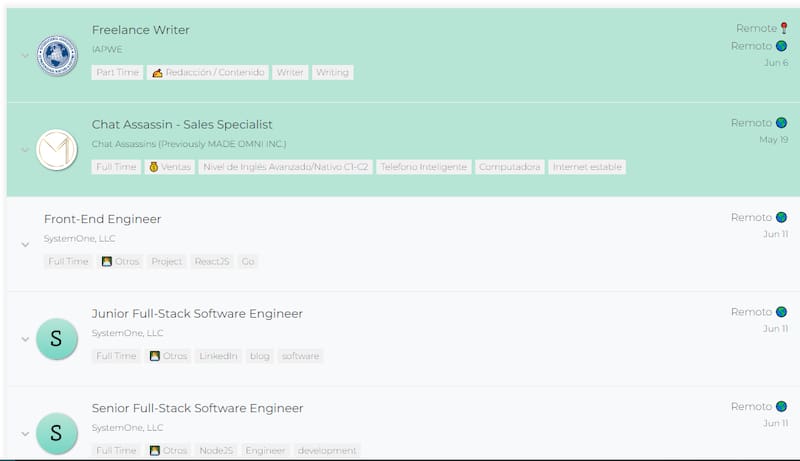The width and height of the screenshot is (800, 461).
Task: Open Senior Full-Stack Software Engineer title
Action: click(197, 408)
